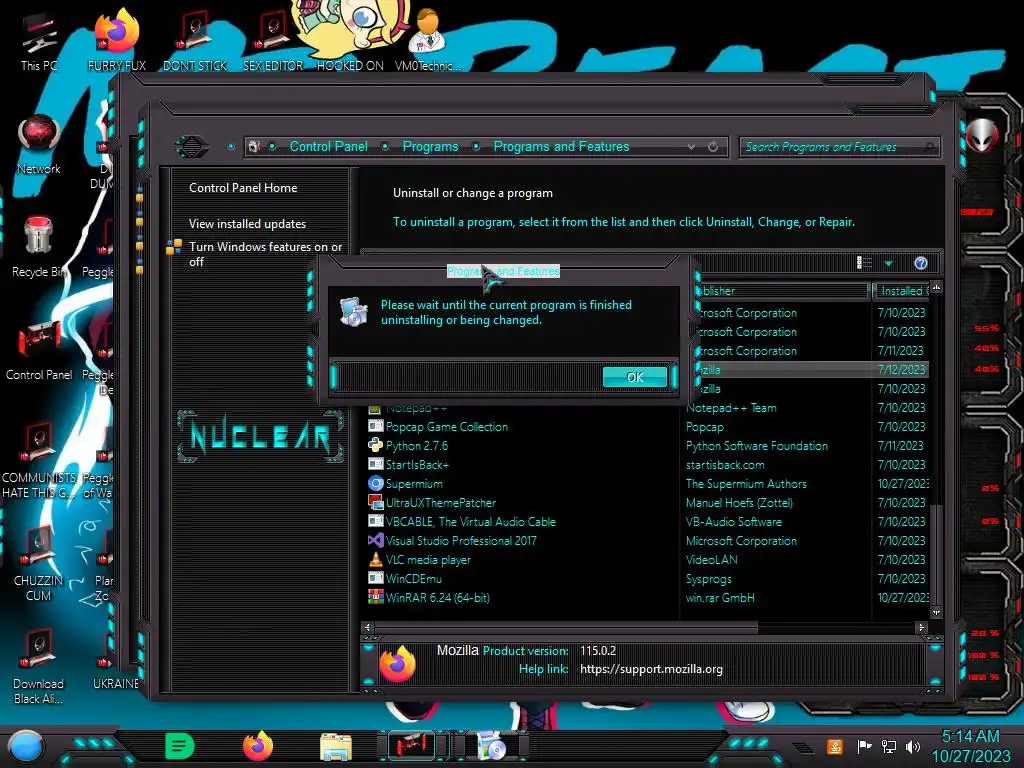Click the Windows features shield icon

point(174,247)
